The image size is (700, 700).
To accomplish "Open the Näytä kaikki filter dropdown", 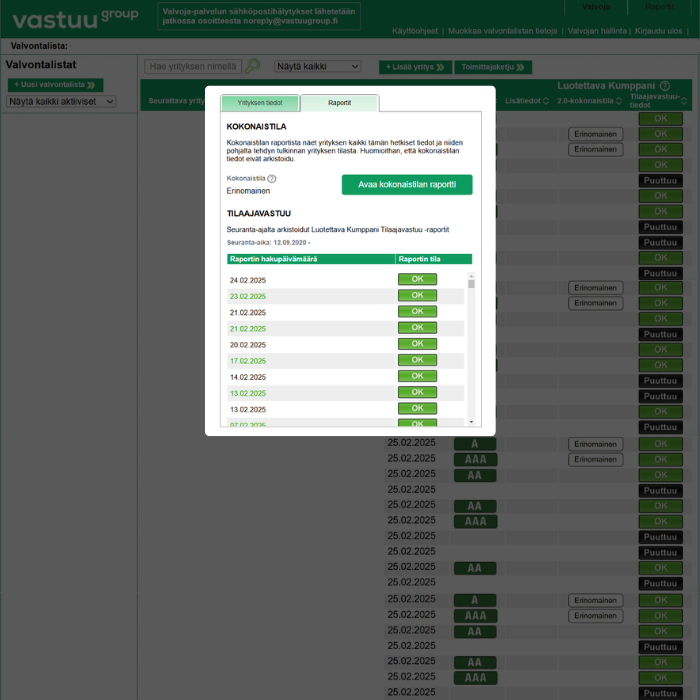I will click(x=317, y=67).
